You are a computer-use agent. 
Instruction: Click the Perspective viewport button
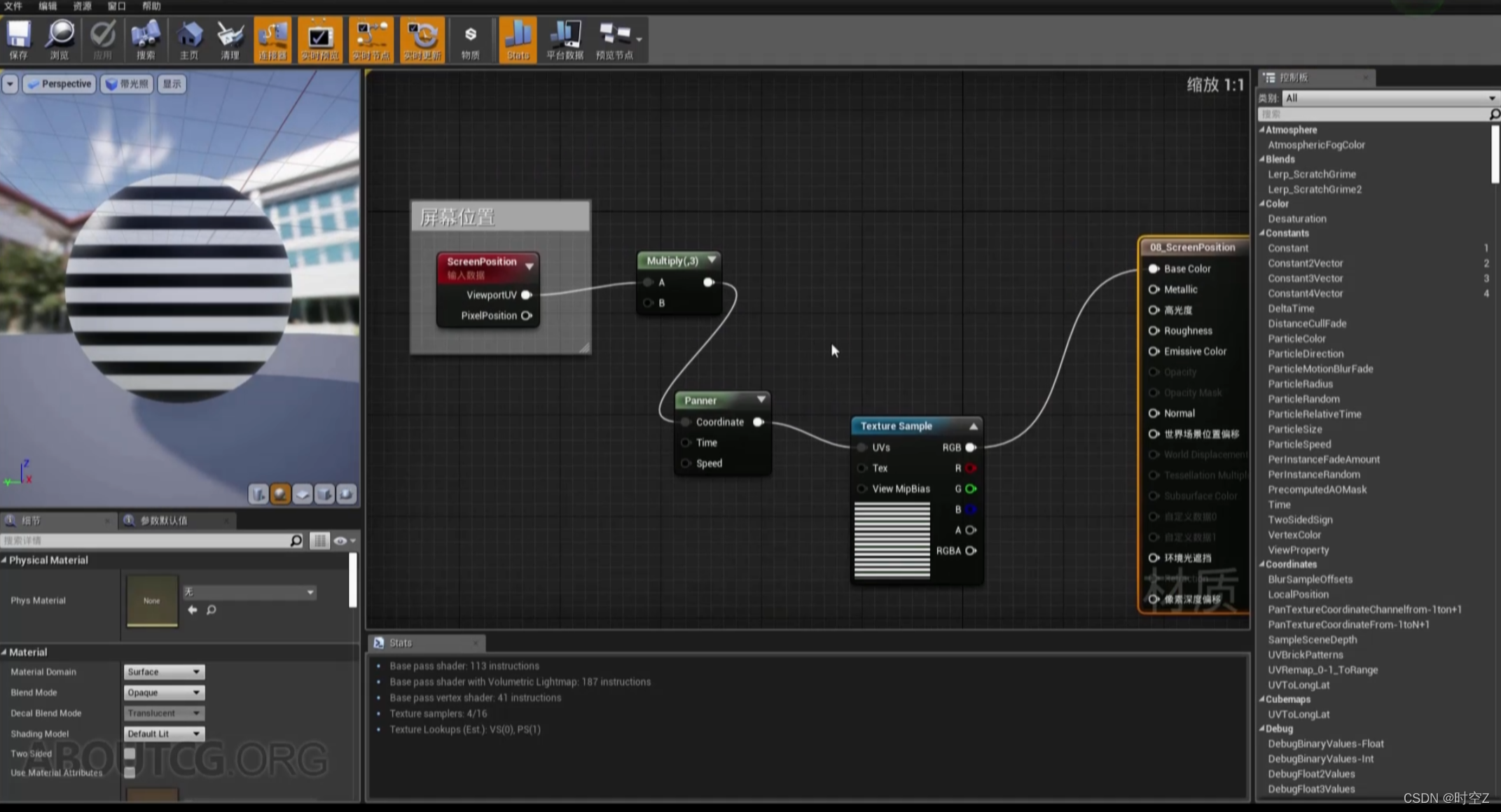click(60, 84)
